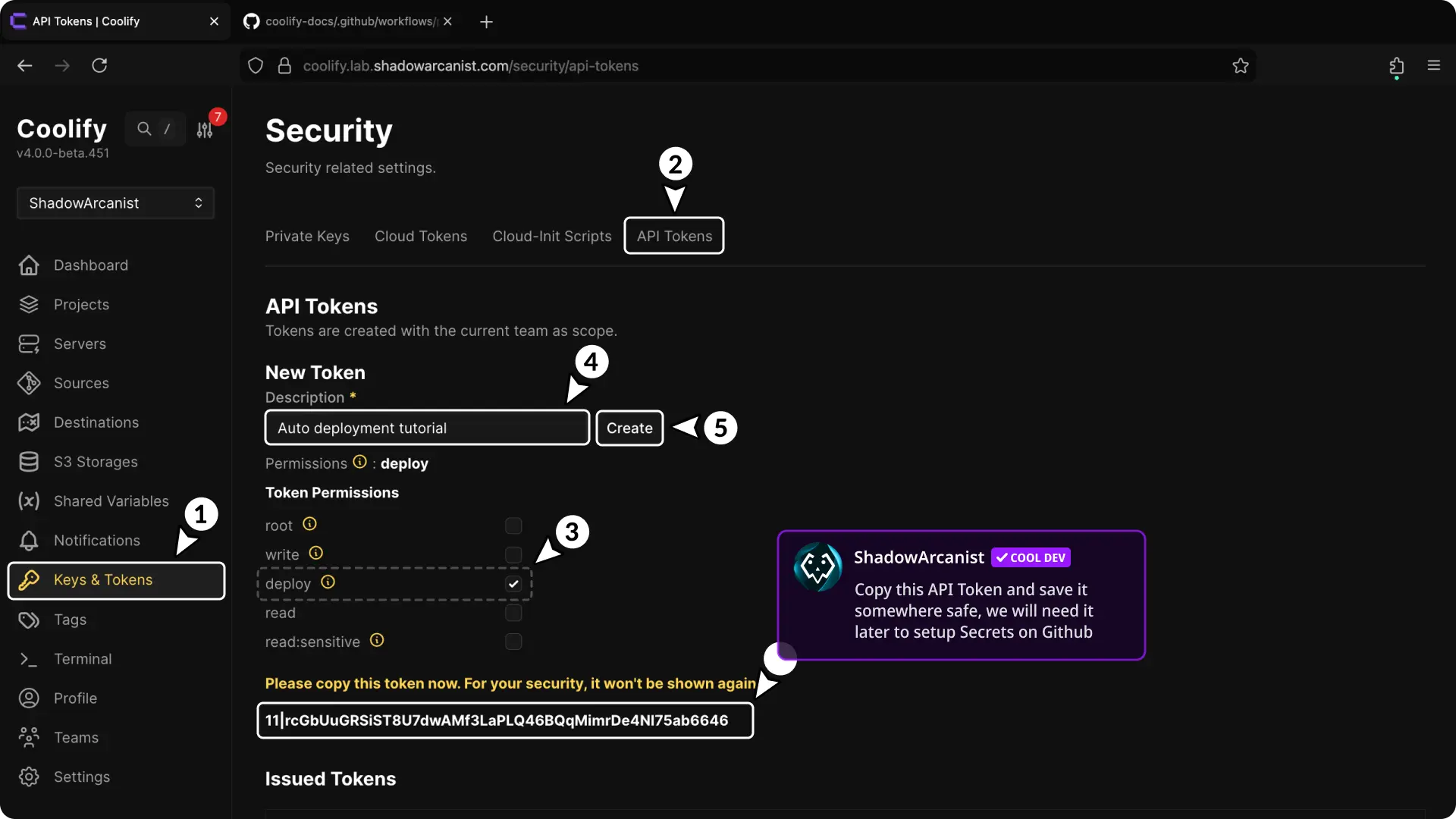The height and width of the screenshot is (819, 1456).
Task: Open the ShadowArcanist team switcher
Action: [x=115, y=202]
